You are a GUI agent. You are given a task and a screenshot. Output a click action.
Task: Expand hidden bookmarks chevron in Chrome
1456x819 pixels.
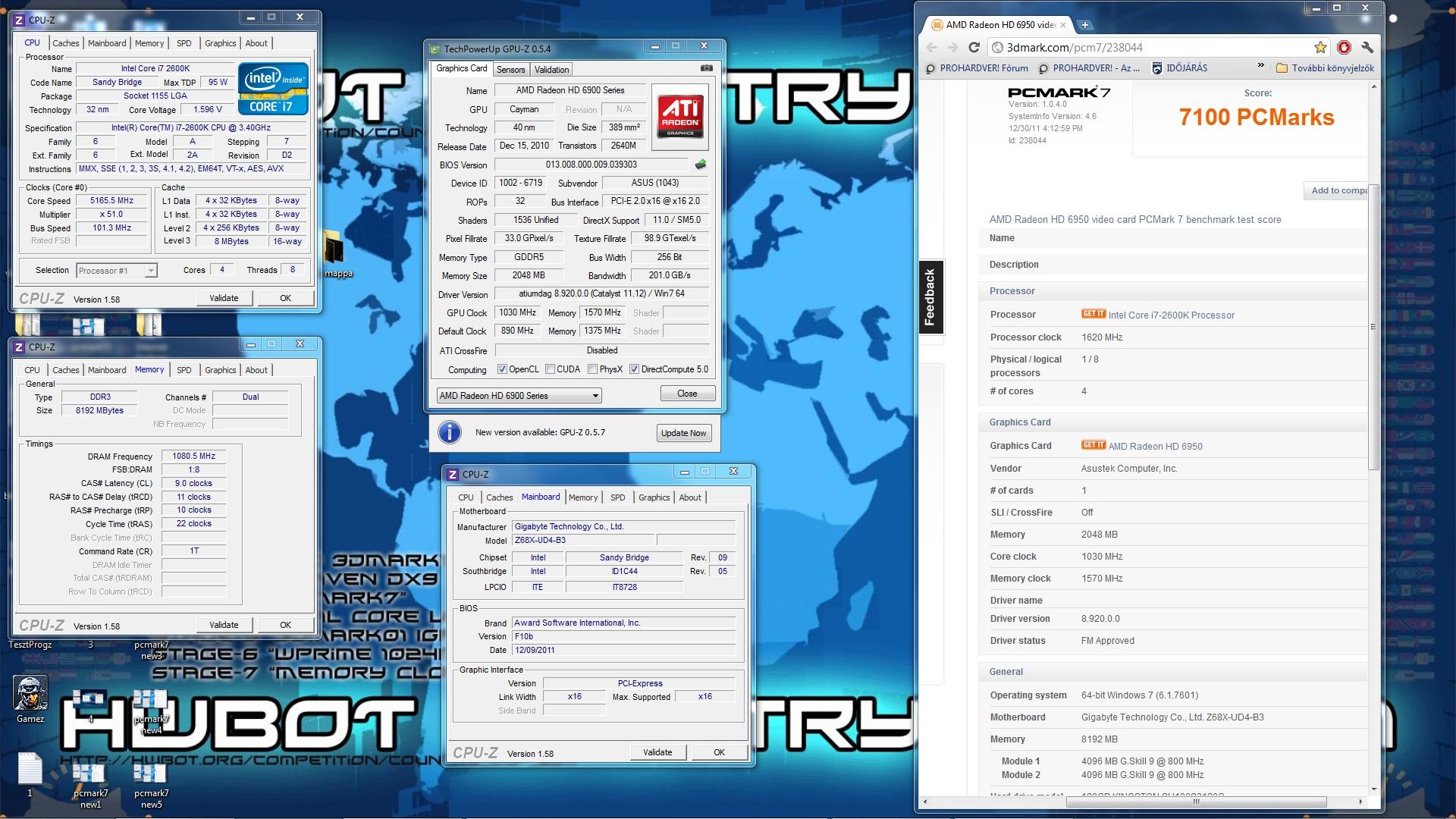click(1260, 67)
